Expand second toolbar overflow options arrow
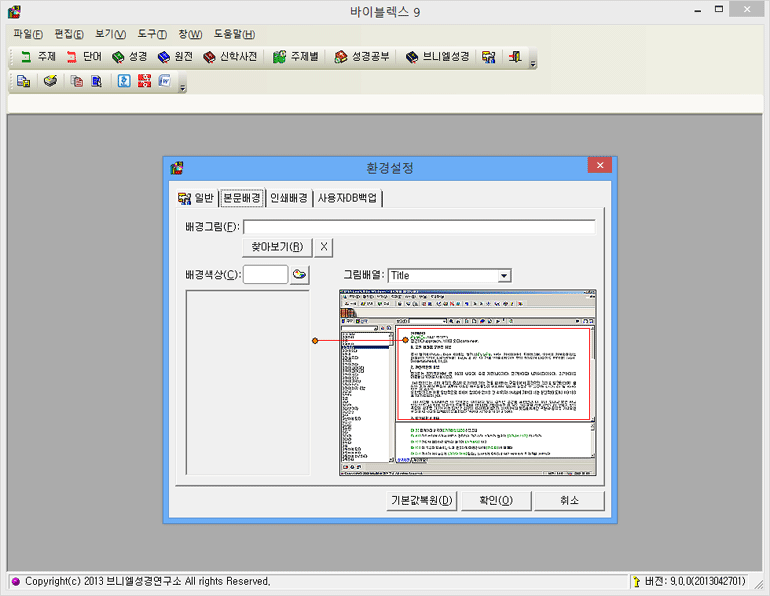This screenshot has height=596, width=770. (x=183, y=88)
